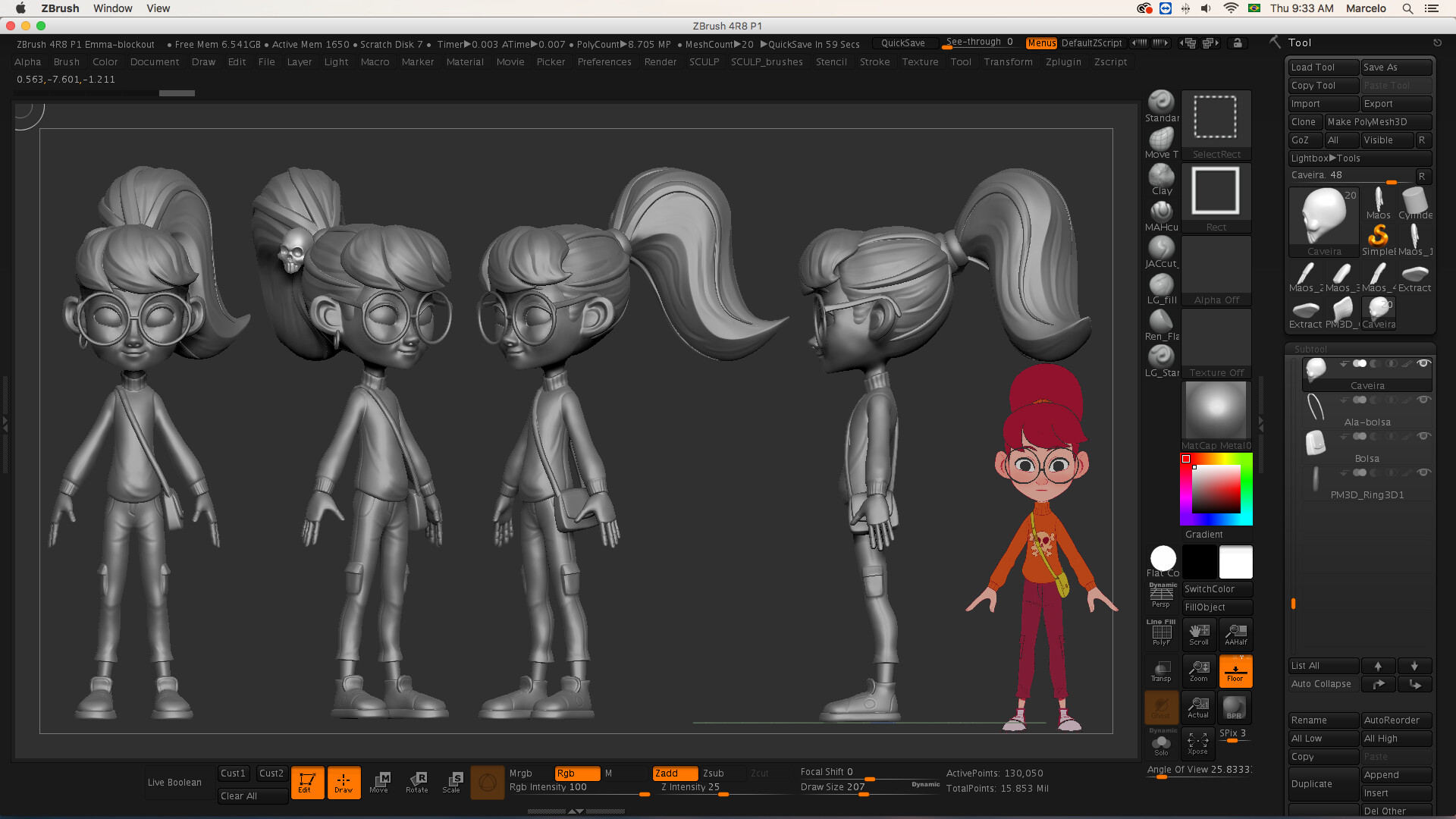The height and width of the screenshot is (819, 1456).
Task: Open the Zplugin menu
Action: 1063,61
